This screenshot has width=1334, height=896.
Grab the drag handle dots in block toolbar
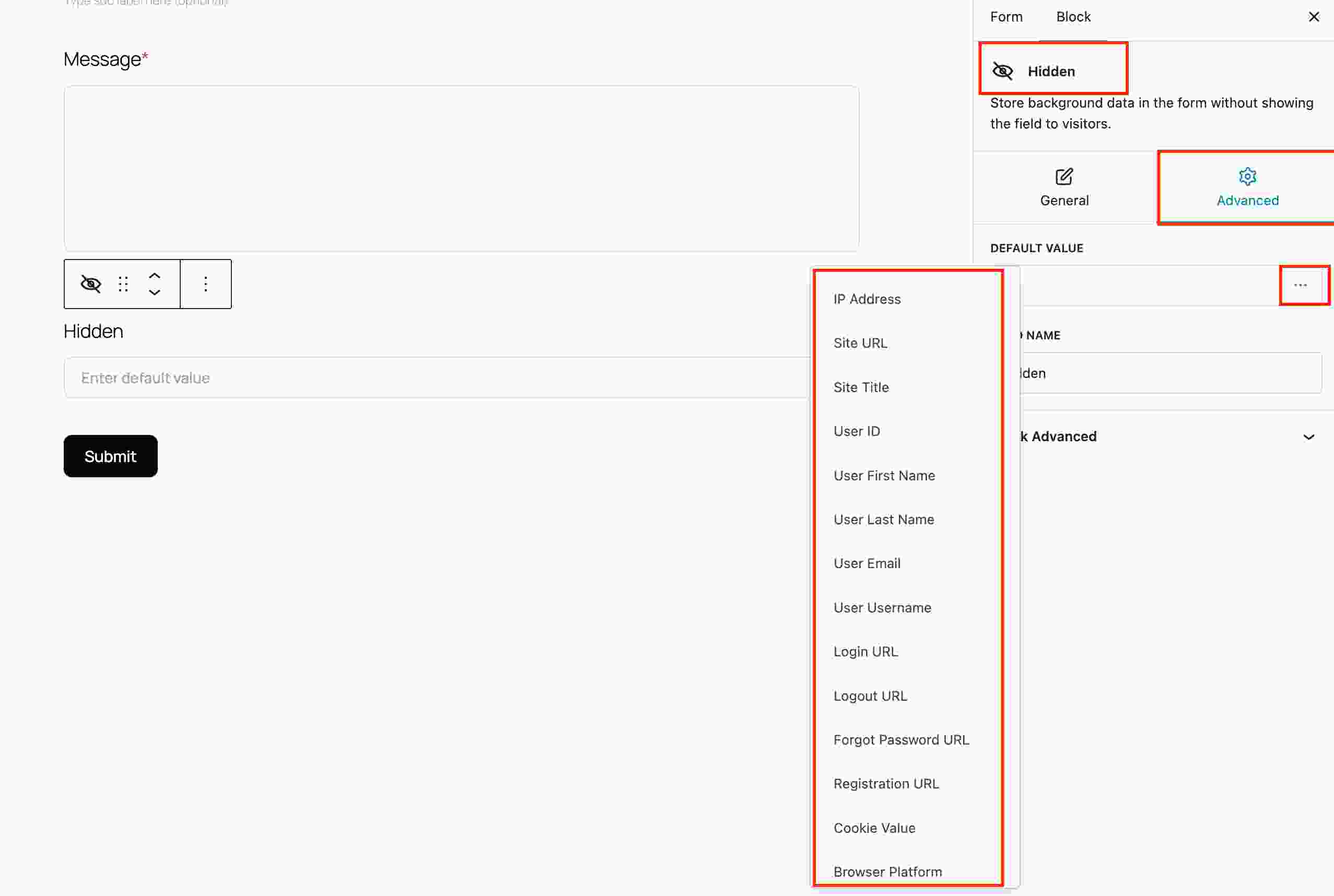pos(123,284)
